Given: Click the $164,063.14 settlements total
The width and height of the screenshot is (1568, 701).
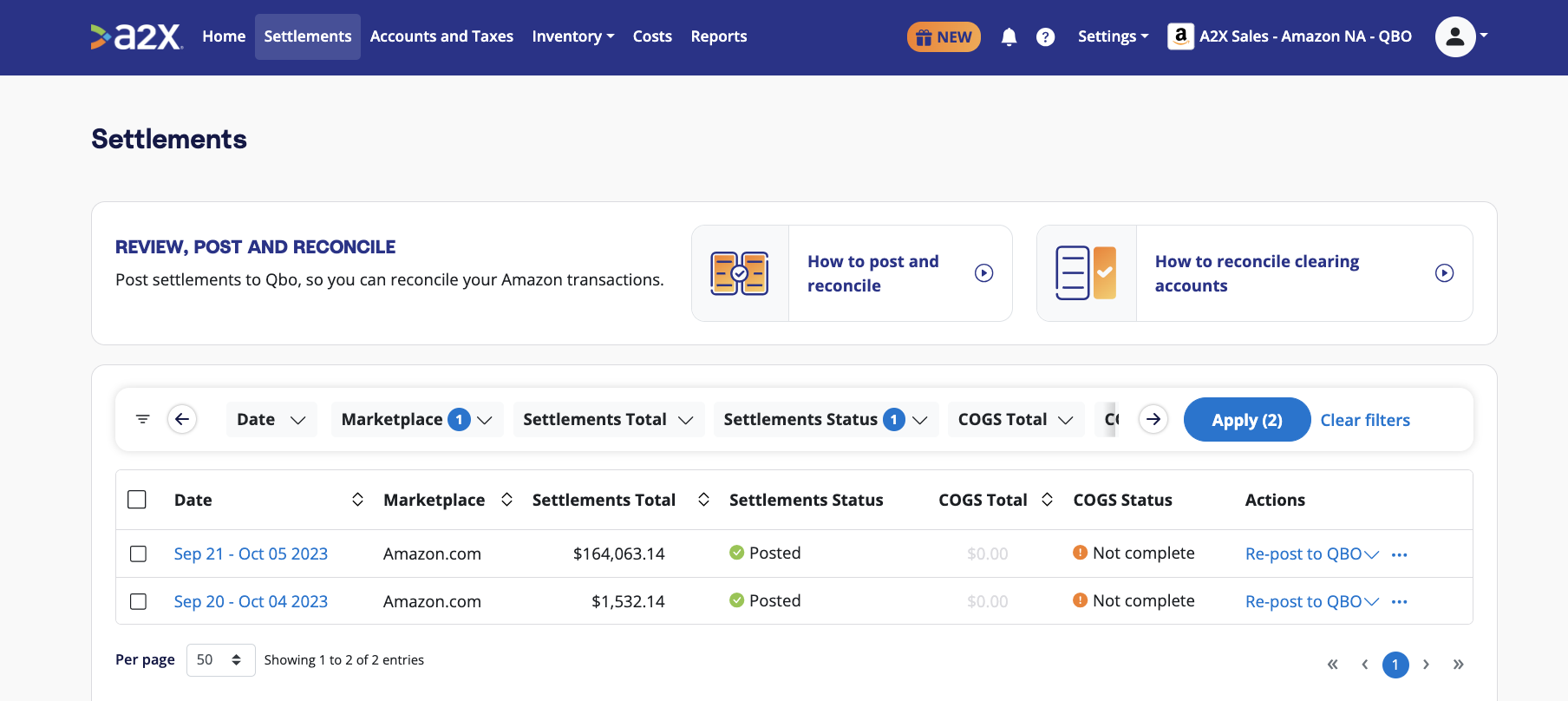Looking at the screenshot, I should pos(619,554).
